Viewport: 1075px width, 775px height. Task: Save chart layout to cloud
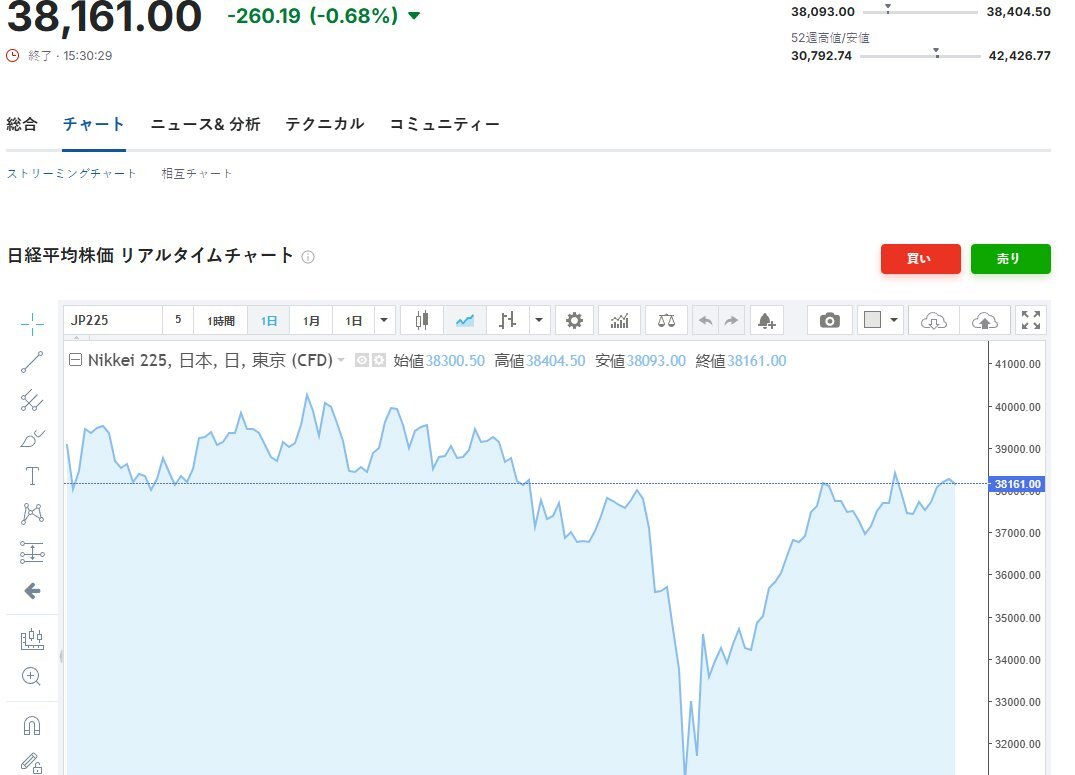(985, 320)
